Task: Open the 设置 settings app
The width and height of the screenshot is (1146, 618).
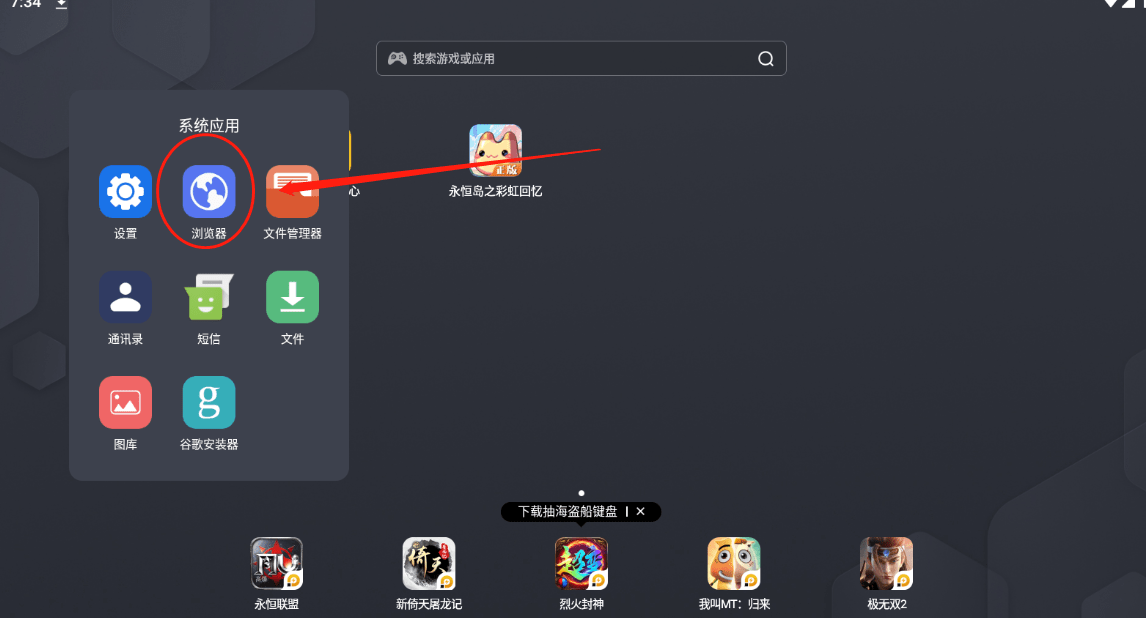Action: click(125, 191)
